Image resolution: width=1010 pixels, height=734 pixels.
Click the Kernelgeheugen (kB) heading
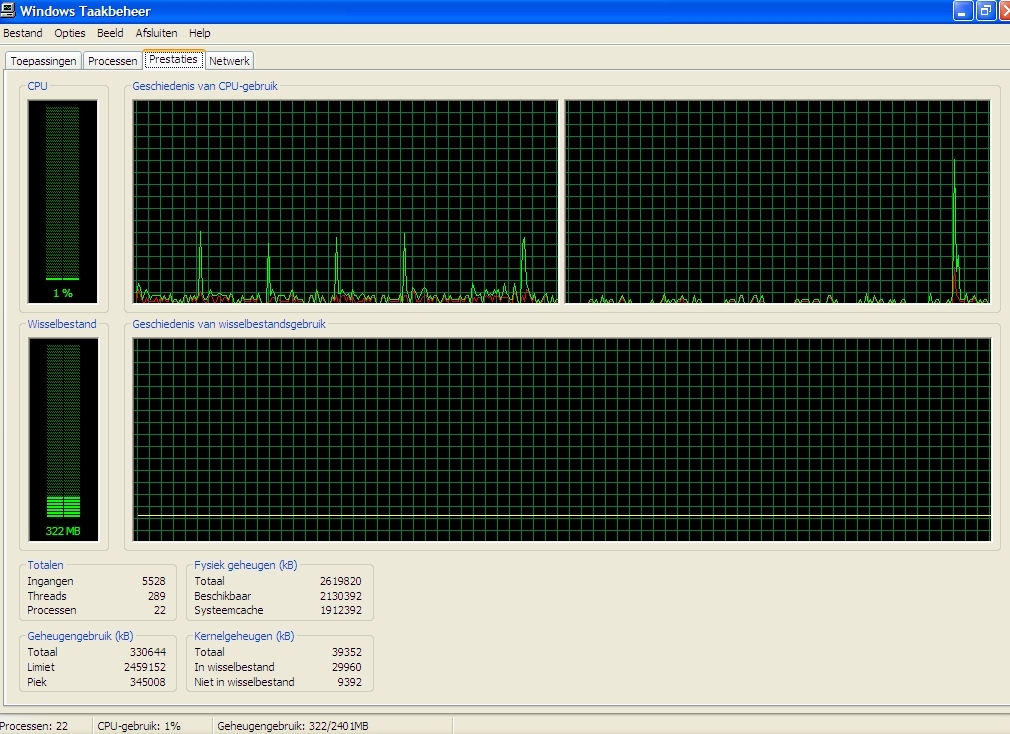244,635
